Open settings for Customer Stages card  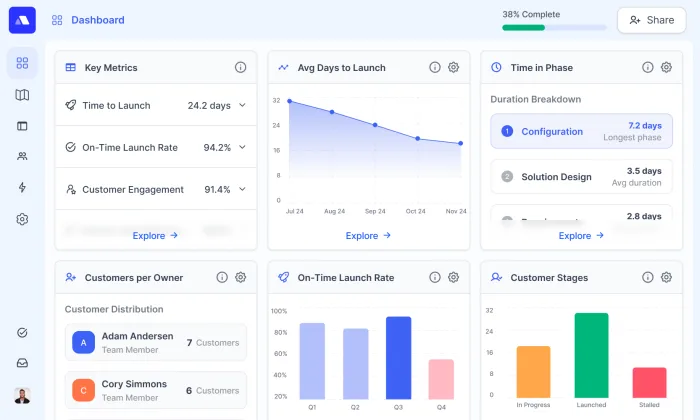pos(667,277)
